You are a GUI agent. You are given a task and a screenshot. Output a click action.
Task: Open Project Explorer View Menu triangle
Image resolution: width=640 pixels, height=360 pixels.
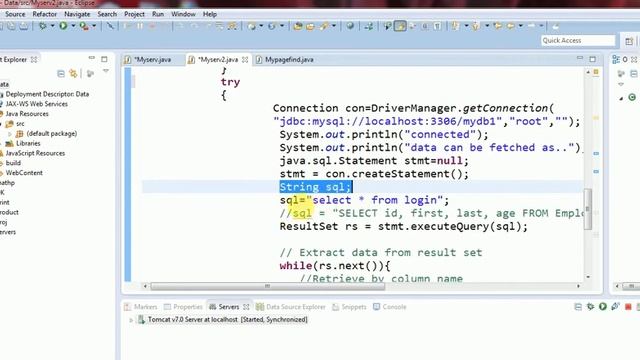(106, 71)
